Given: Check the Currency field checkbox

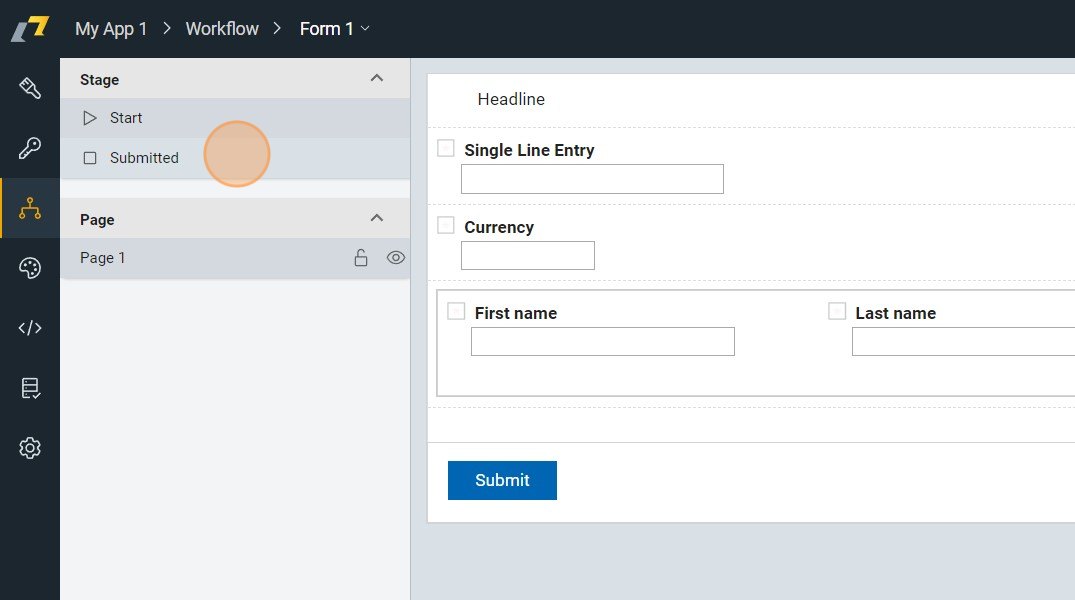Looking at the screenshot, I should [446, 226].
